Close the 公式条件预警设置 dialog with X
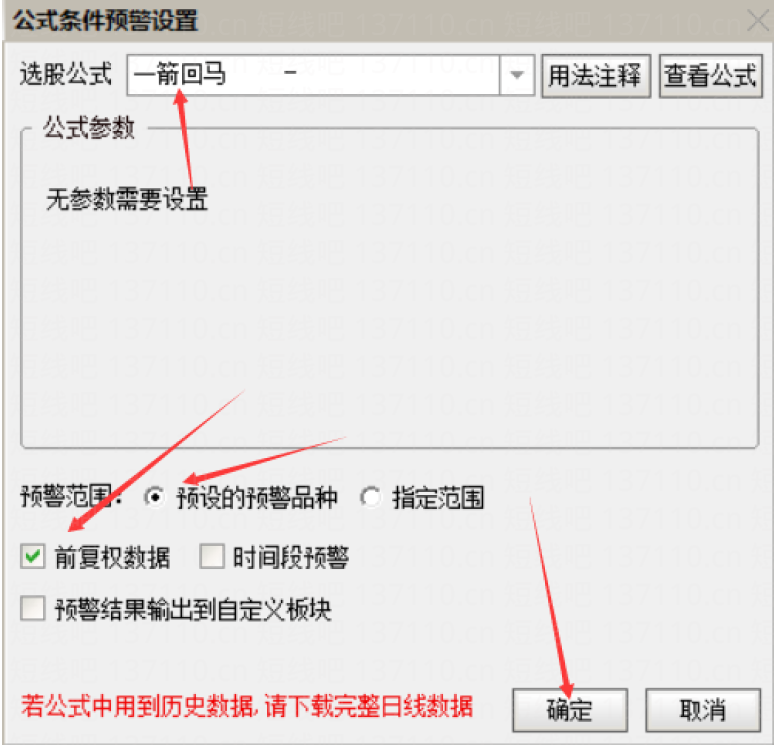774x745 pixels. pyautogui.click(x=758, y=21)
